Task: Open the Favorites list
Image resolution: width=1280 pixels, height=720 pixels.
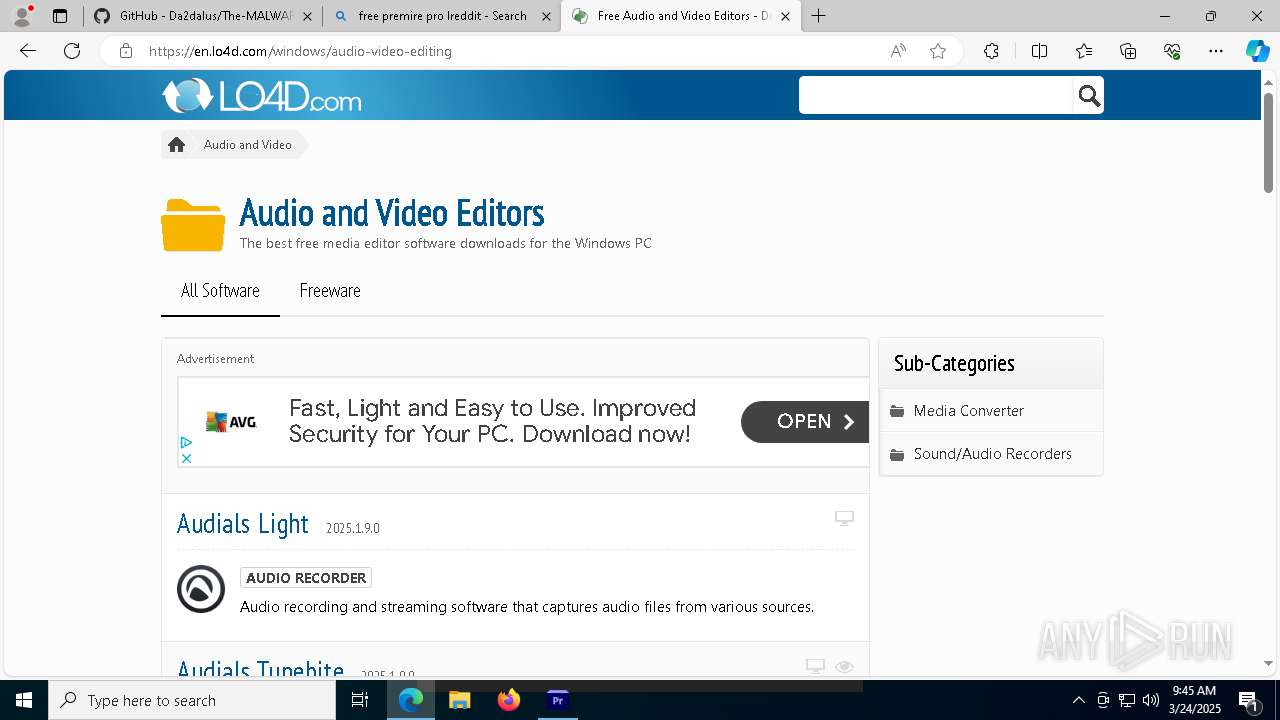Action: [x=1084, y=51]
